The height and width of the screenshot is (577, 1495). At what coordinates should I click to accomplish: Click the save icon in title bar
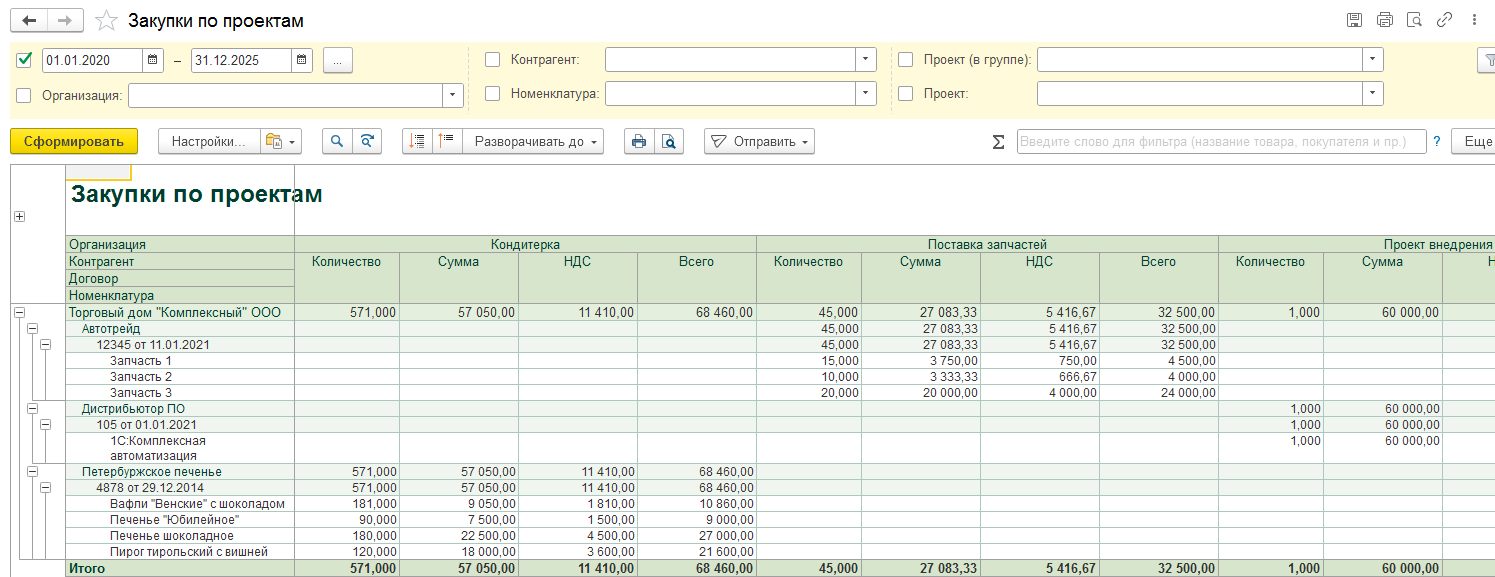[1354, 20]
